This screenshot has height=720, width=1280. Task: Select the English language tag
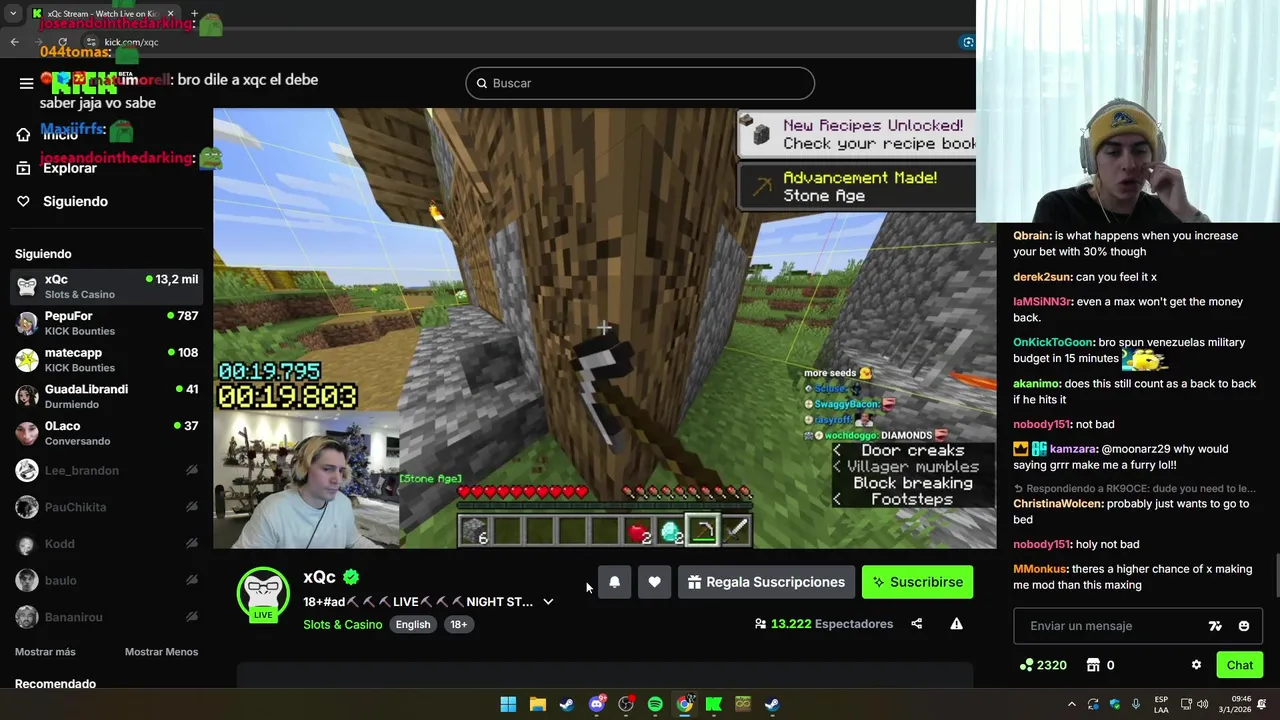412,624
